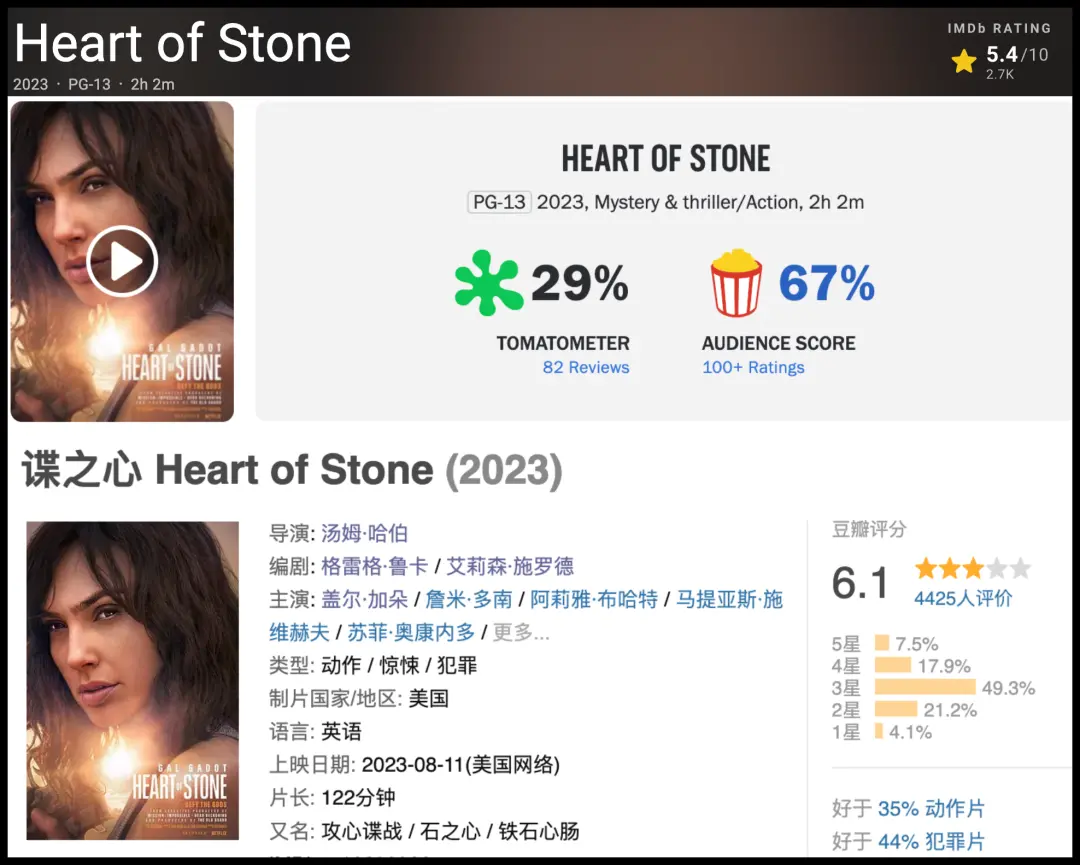Click the green Tomatometer splat icon
The width and height of the screenshot is (1080, 865).
coord(488,284)
